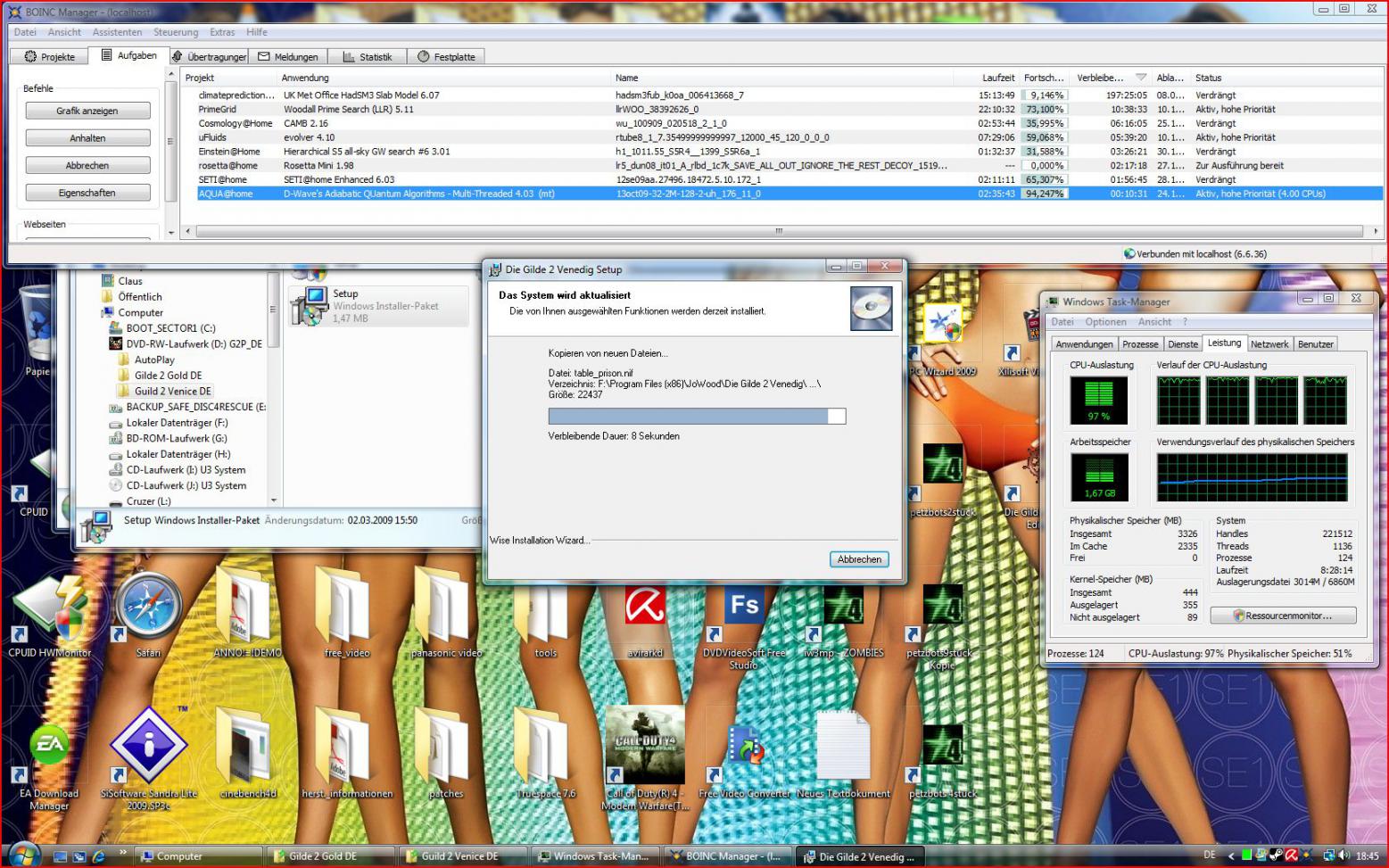Viewport: 1389px width, 868px height.
Task: Open the Steuerung menu in BOINC Manager
Action: (176, 32)
